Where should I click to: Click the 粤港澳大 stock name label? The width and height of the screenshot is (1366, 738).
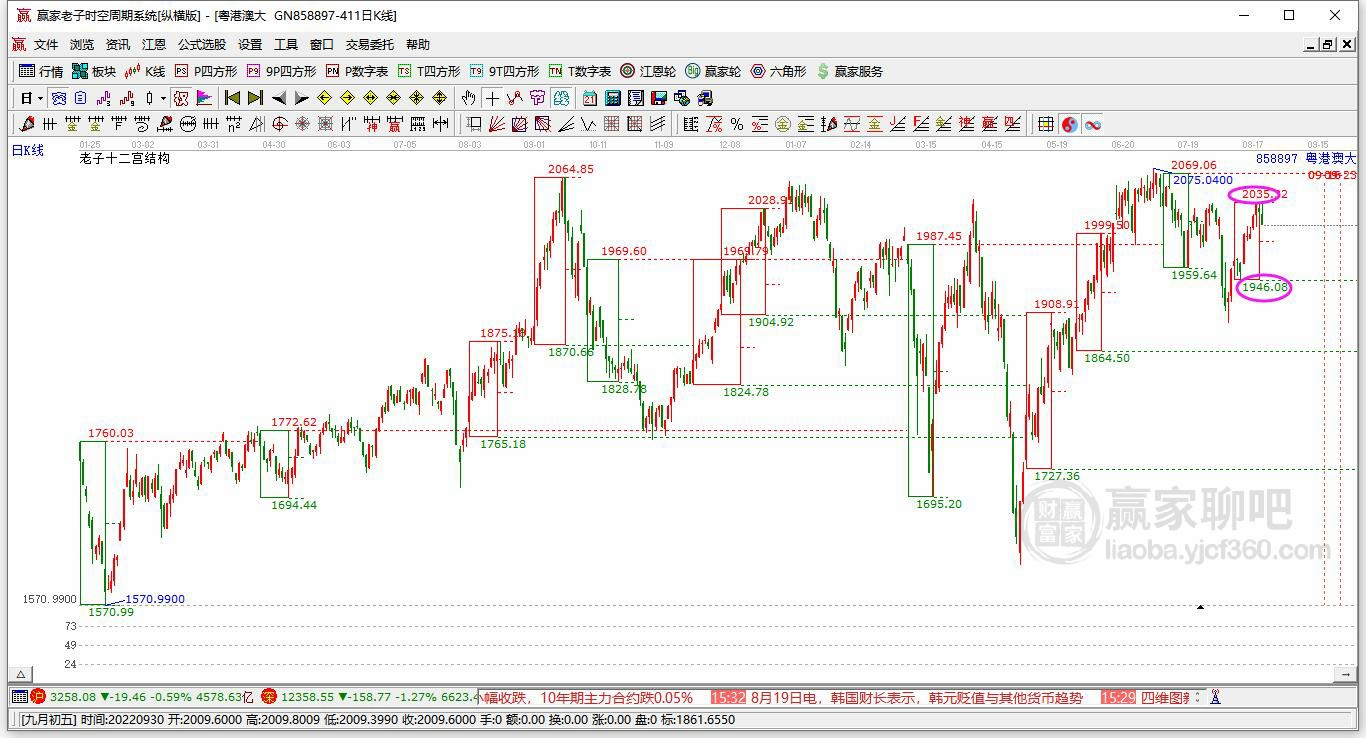(1331, 158)
